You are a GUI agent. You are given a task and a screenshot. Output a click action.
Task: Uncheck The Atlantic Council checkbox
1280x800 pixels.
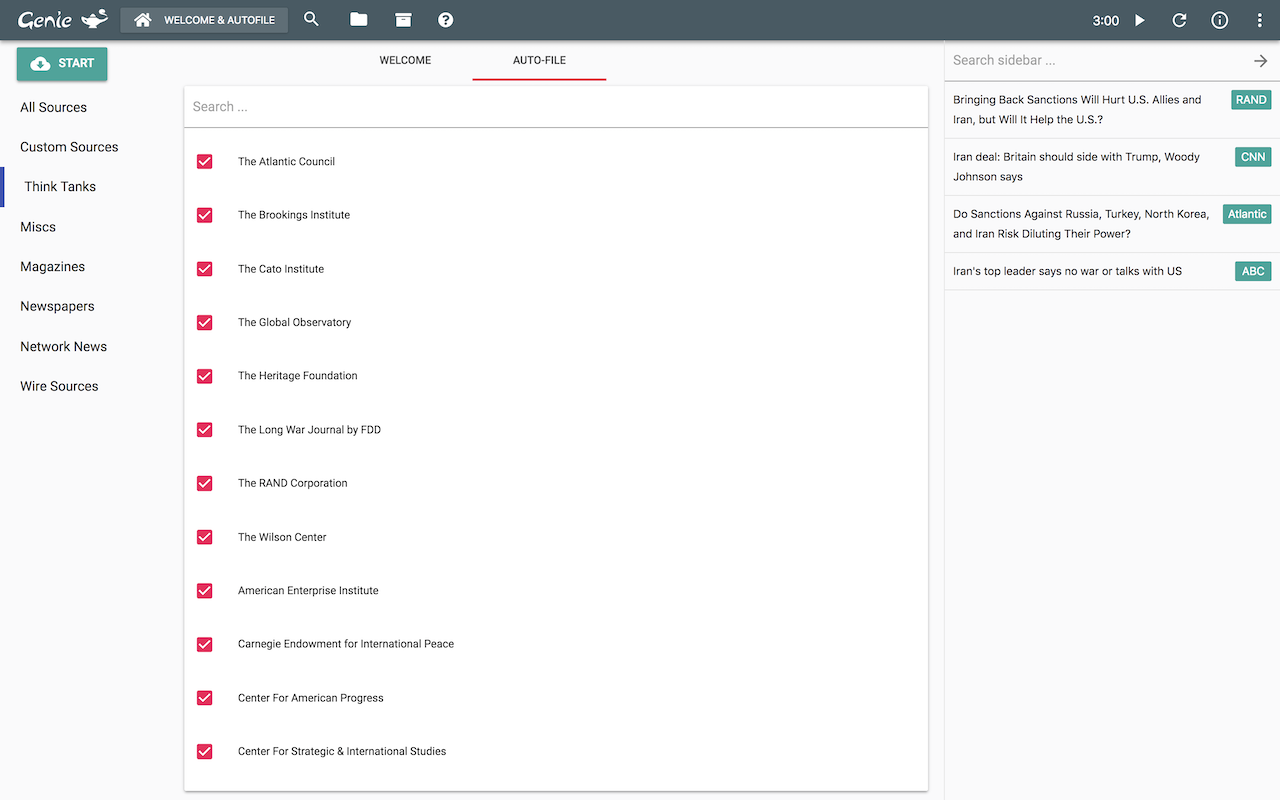[x=205, y=161]
